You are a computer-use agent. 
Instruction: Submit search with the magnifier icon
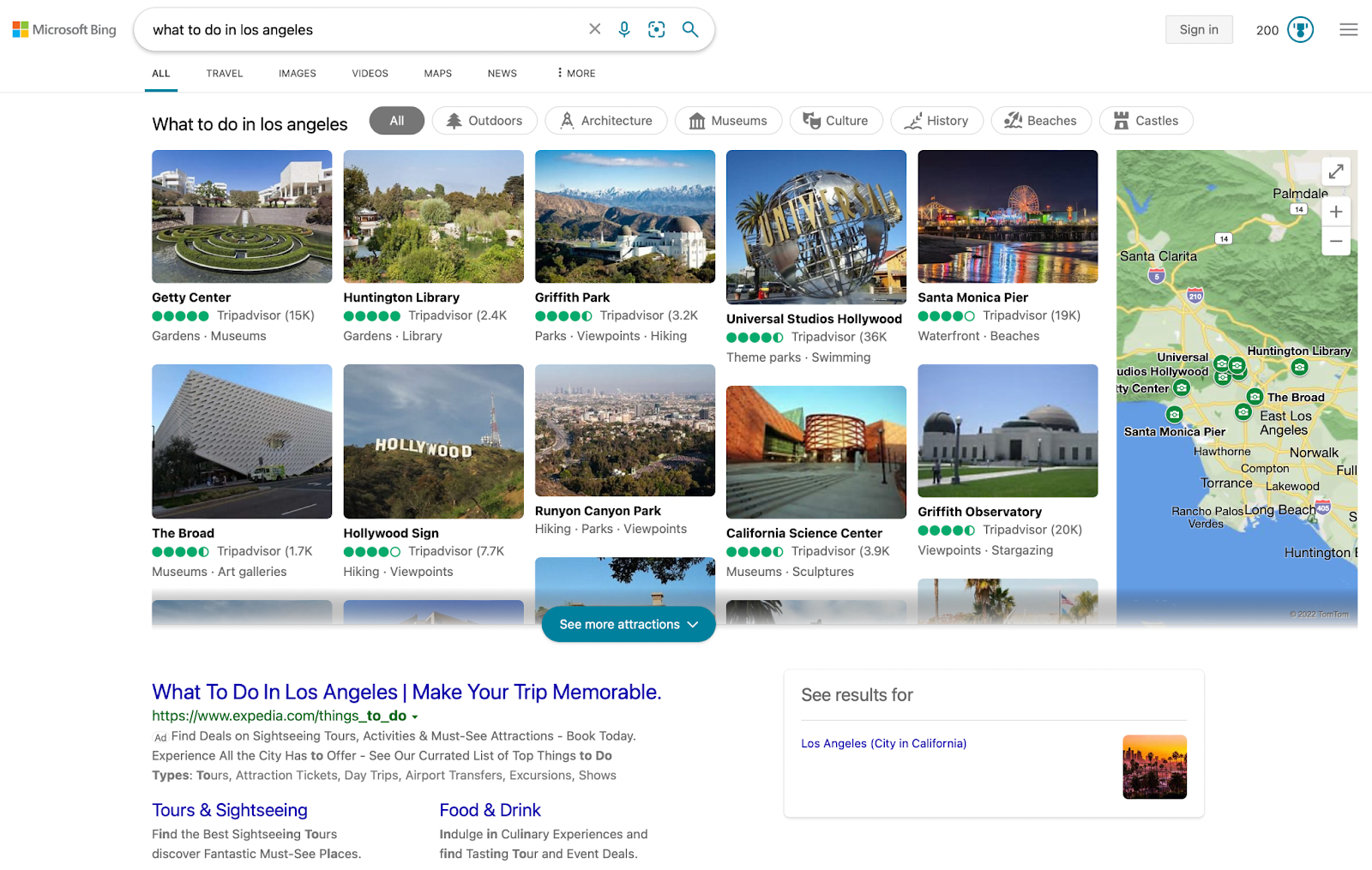(690, 29)
